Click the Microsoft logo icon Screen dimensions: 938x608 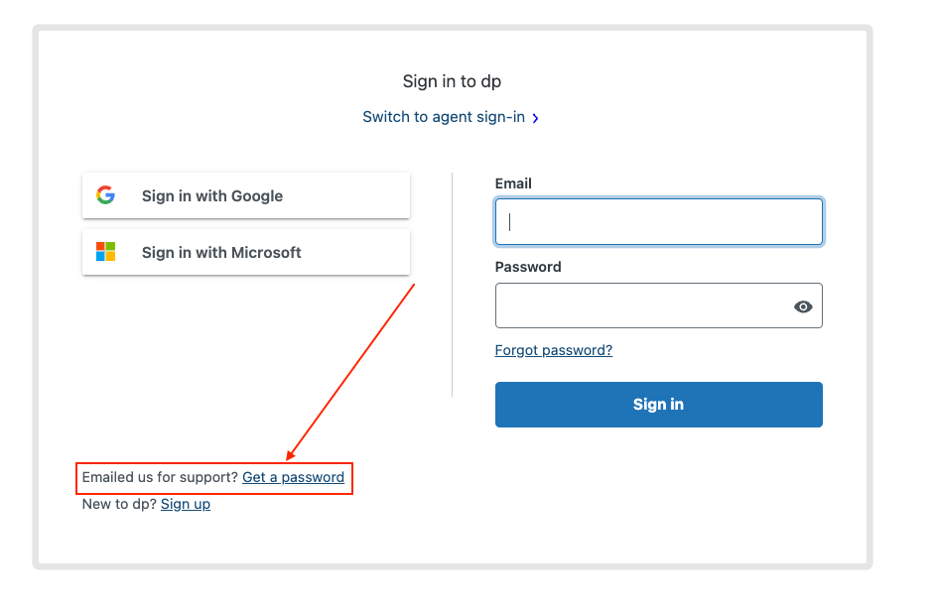point(106,252)
